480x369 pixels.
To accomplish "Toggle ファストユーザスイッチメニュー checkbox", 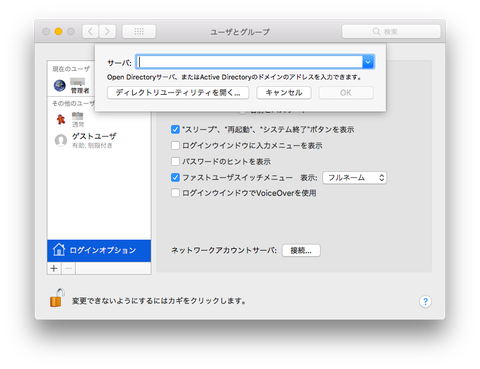I will coord(175,177).
